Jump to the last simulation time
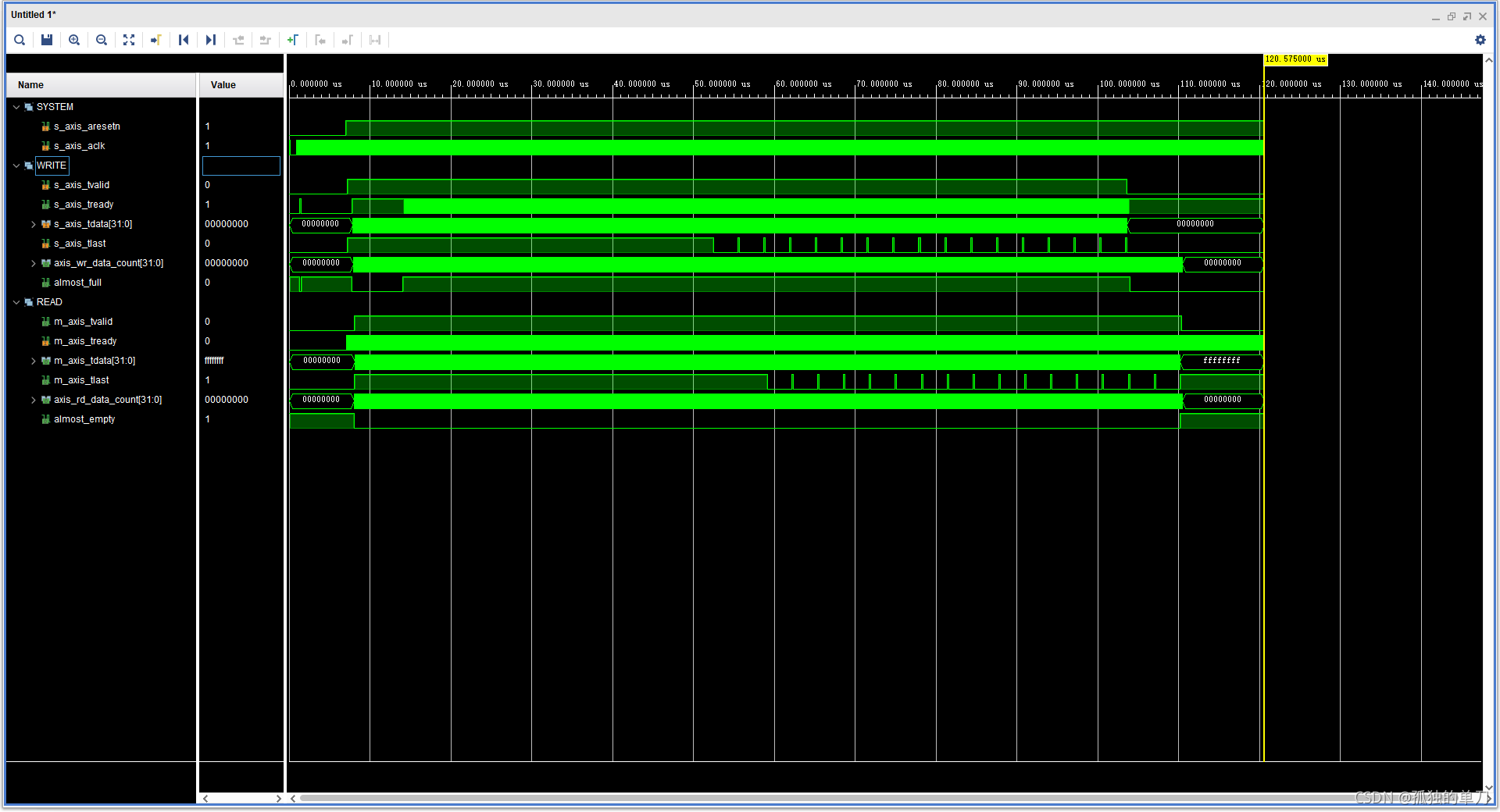1500x812 pixels. [211, 40]
